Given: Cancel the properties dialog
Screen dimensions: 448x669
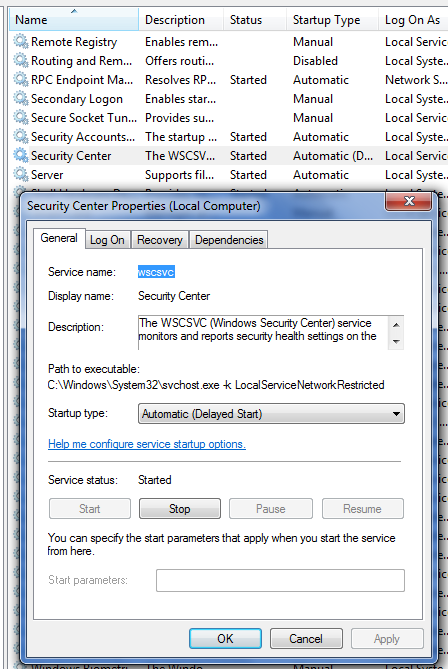Looking at the screenshot, I should [306, 639].
